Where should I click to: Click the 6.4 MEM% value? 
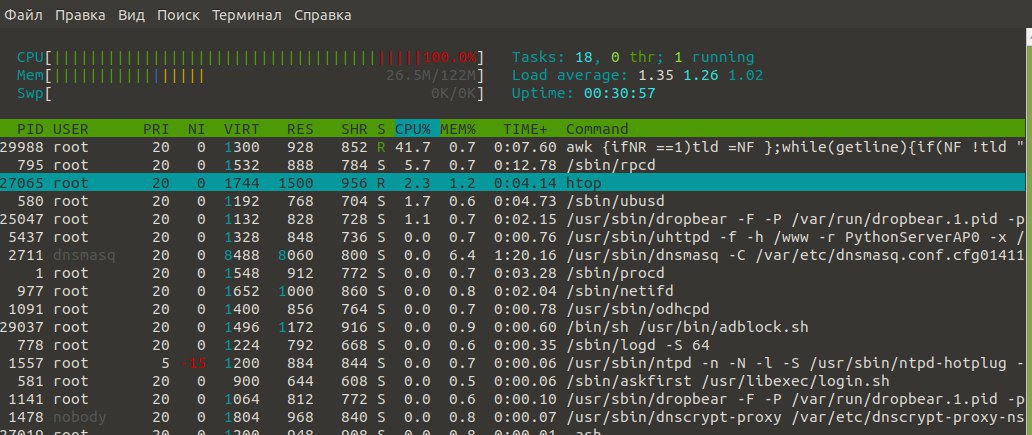[463, 255]
